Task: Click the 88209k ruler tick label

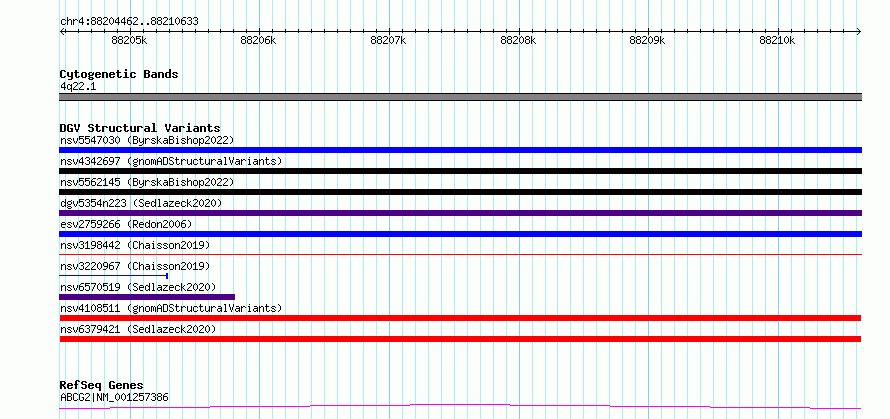Action: click(648, 40)
